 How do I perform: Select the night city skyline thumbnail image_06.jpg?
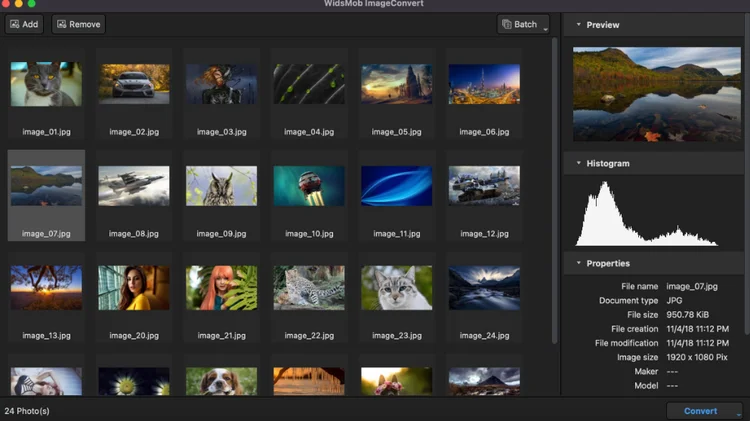[484, 84]
